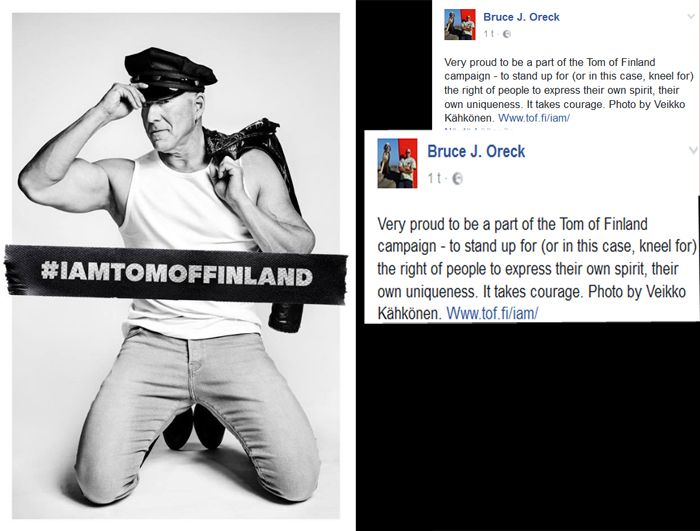Click the enlarged post's text paragraph

point(536,268)
